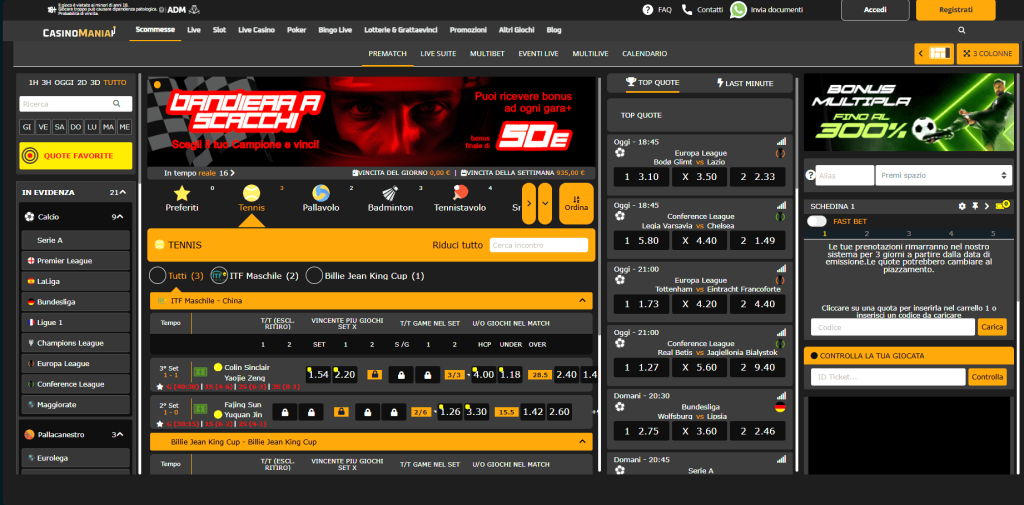Select the TUTTO time range filter
The height and width of the screenshot is (505, 1024).
pos(115,83)
